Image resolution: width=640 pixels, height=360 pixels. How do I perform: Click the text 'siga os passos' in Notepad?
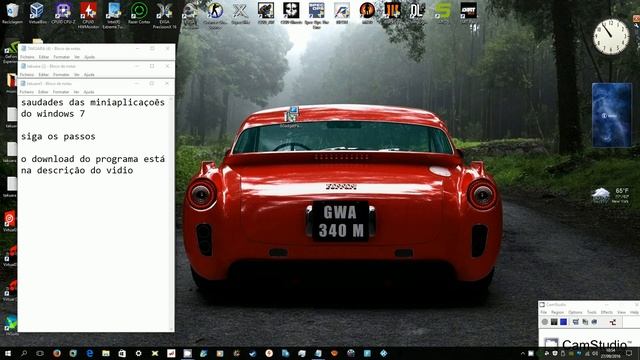click(x=58, y=136)
